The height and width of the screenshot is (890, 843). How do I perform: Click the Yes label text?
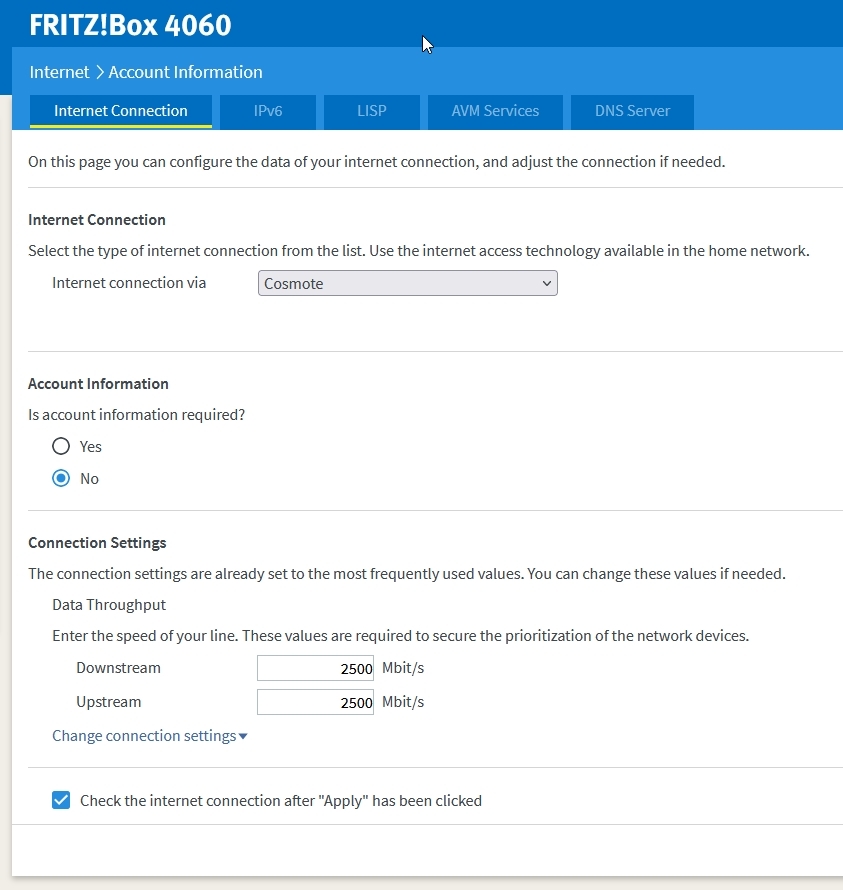pos(91,447)
